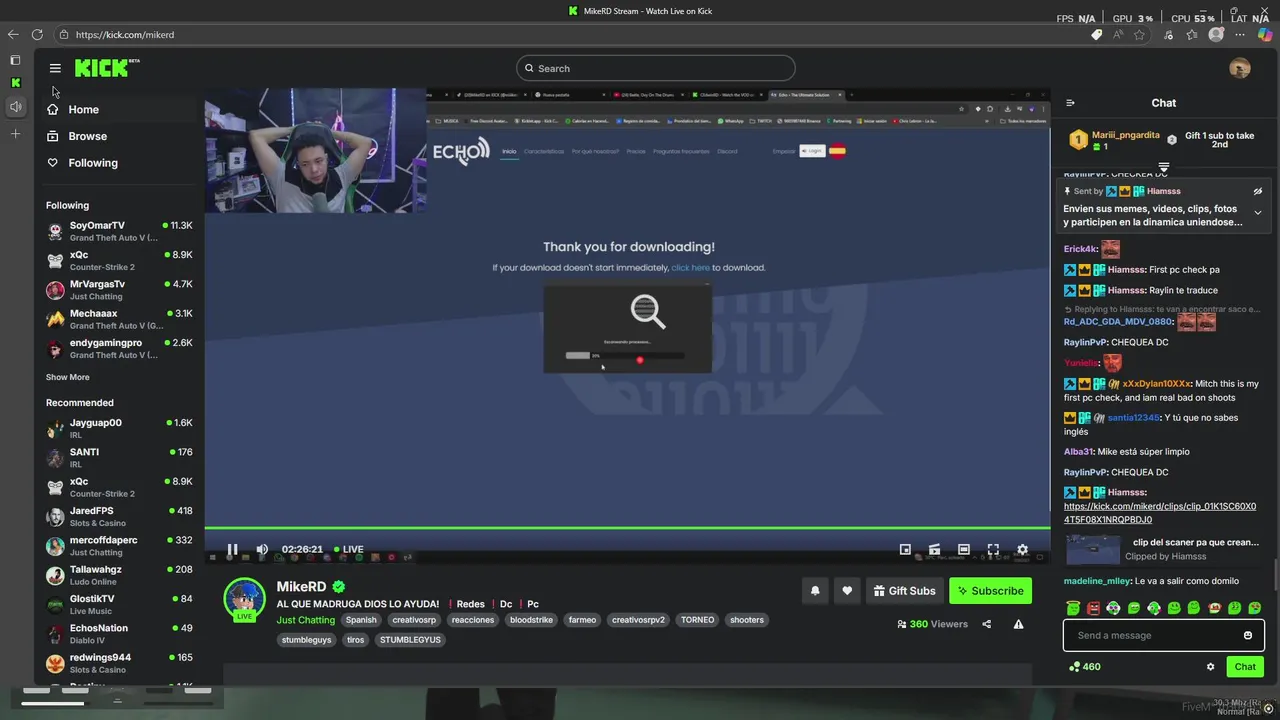The height and width of the screenshot is (720, 1280).
Task: Open the GlostikTV recommended channel
Action: point(120,604)
